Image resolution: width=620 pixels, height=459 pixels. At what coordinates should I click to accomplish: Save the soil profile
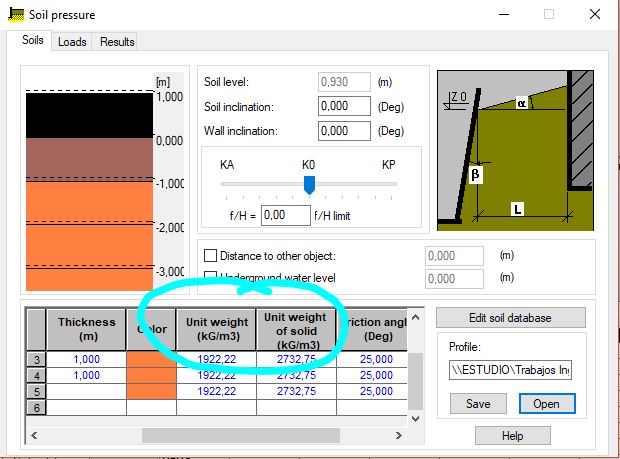(x=478, y=404)
